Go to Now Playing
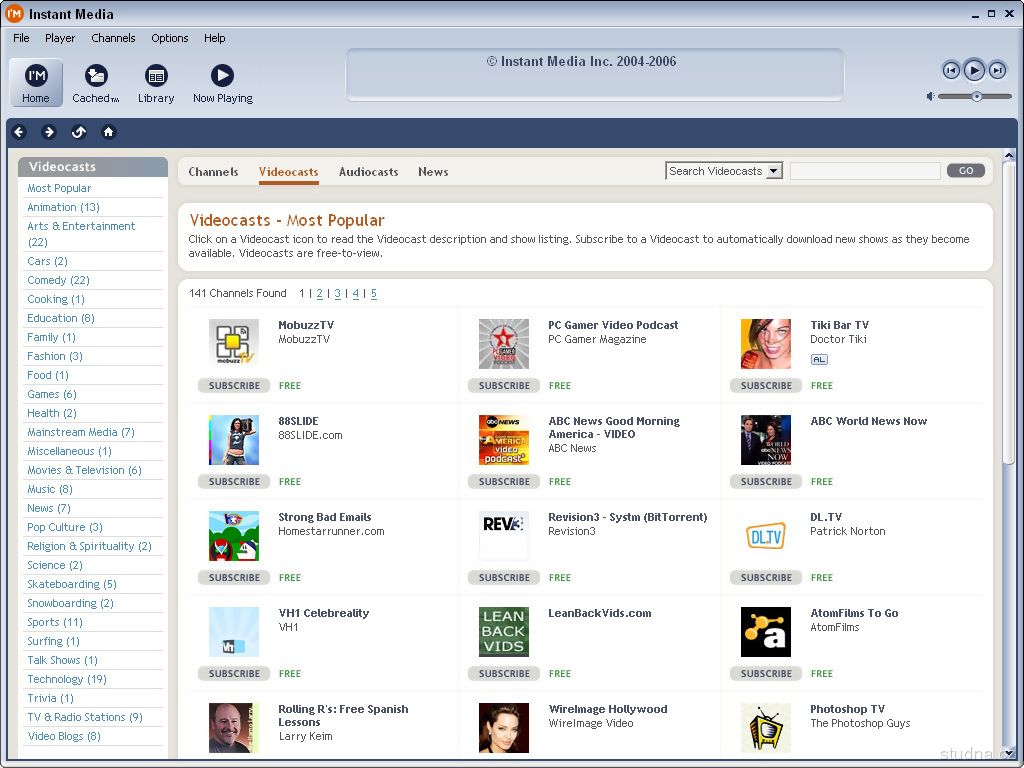This screenshot has height=768, width=1024. coord(222,82)
